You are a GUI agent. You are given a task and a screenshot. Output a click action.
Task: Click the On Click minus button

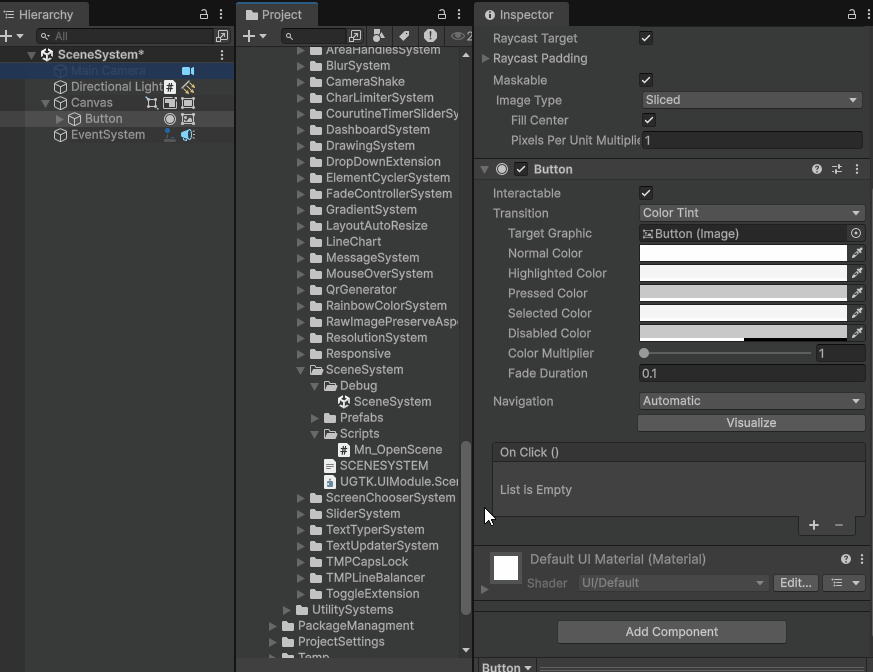click(x=838, y=525)
